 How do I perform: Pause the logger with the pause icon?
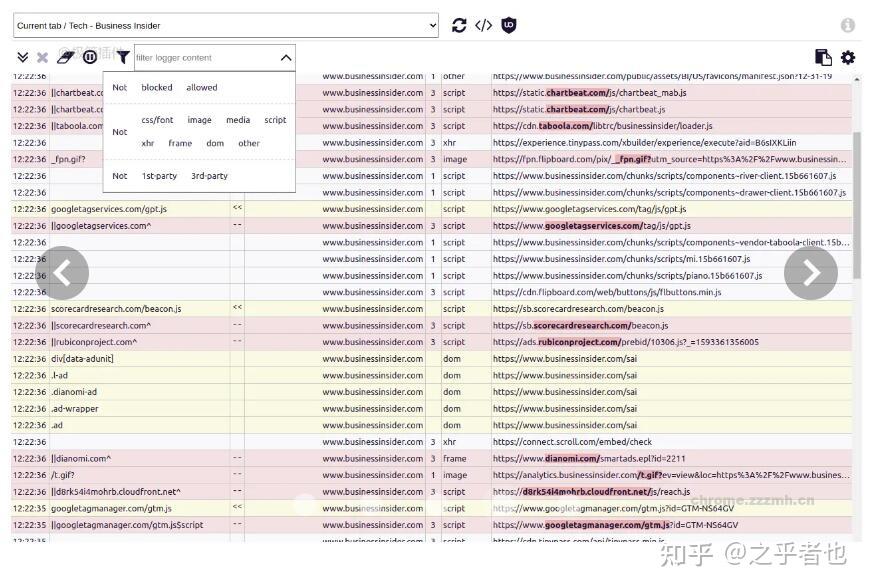[90, 57]
